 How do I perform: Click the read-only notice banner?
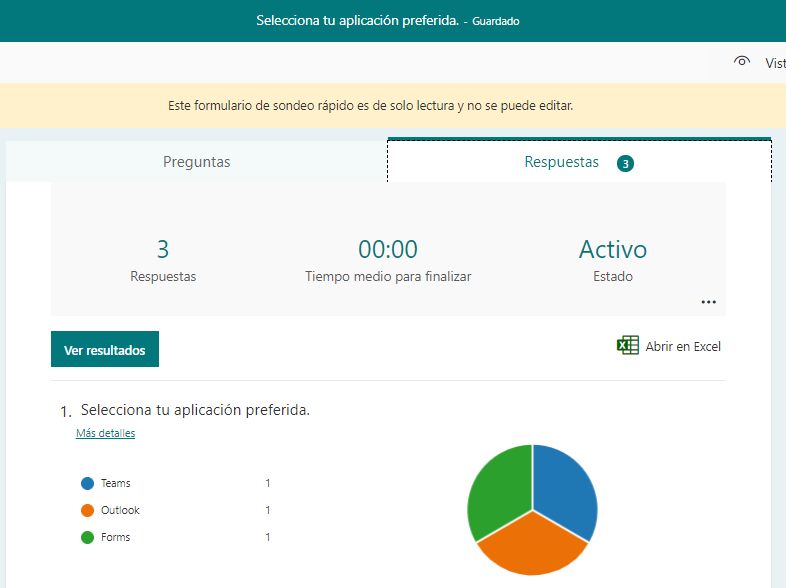point(370,105)
